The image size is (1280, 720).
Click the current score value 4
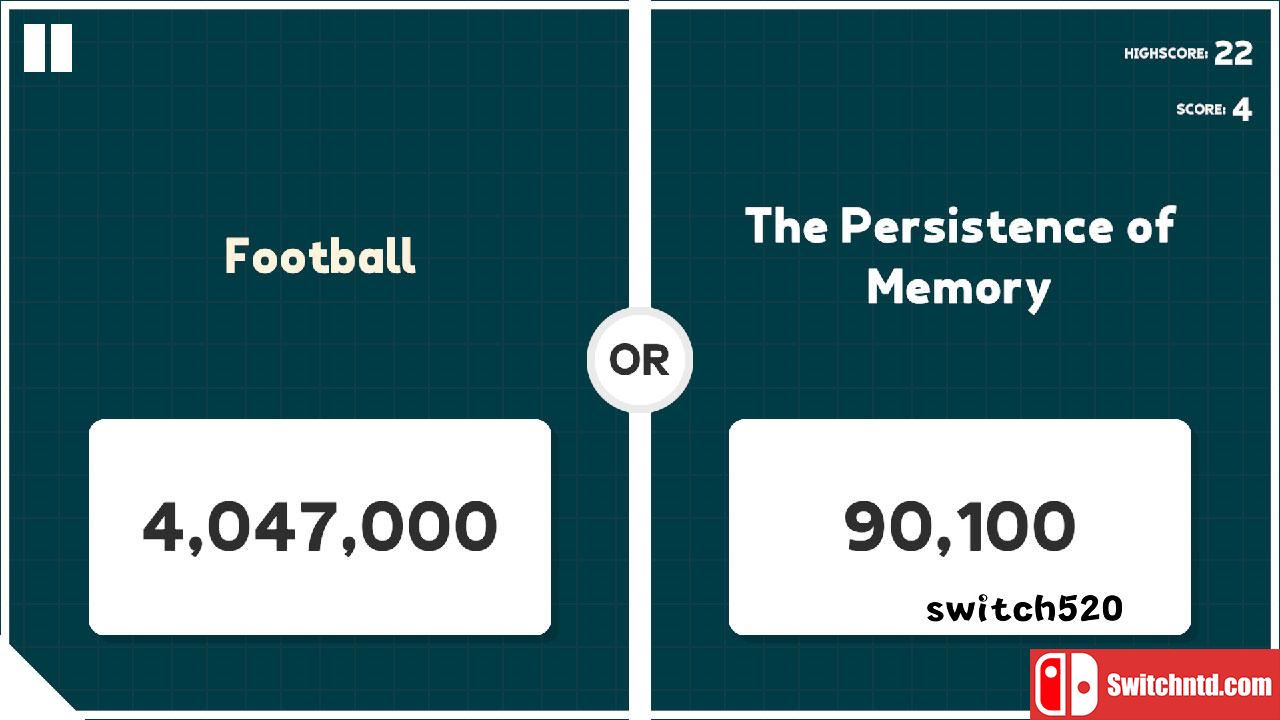click(1242, 109)
